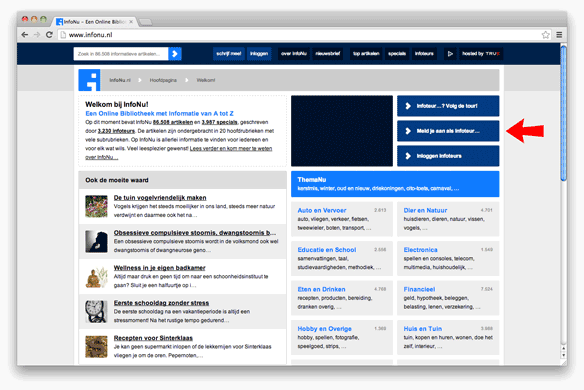Open 'inloggen' in top navigation
Screen dimensions: 584x390
(259, 54)
